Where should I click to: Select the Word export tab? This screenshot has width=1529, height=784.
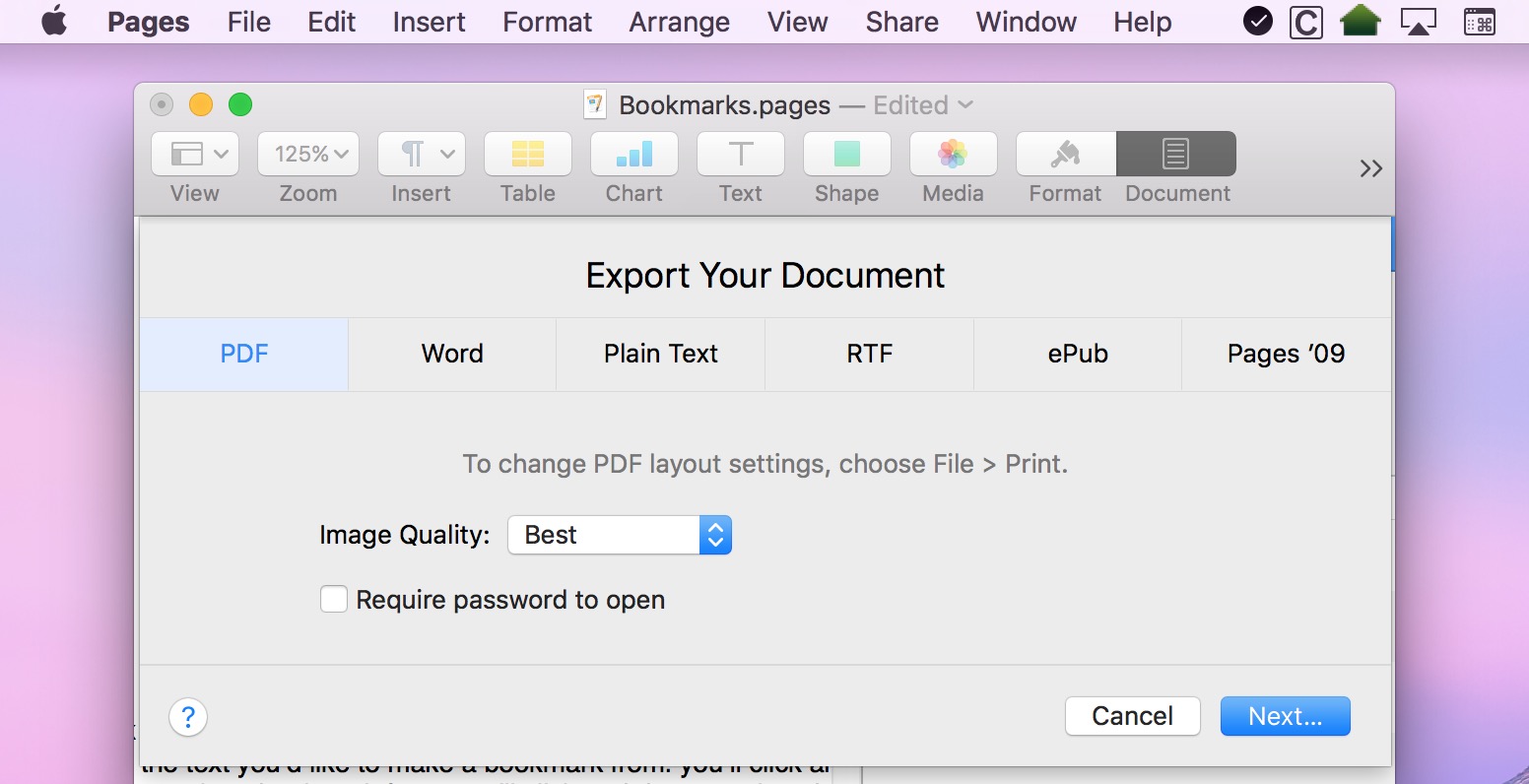point(452,355)
